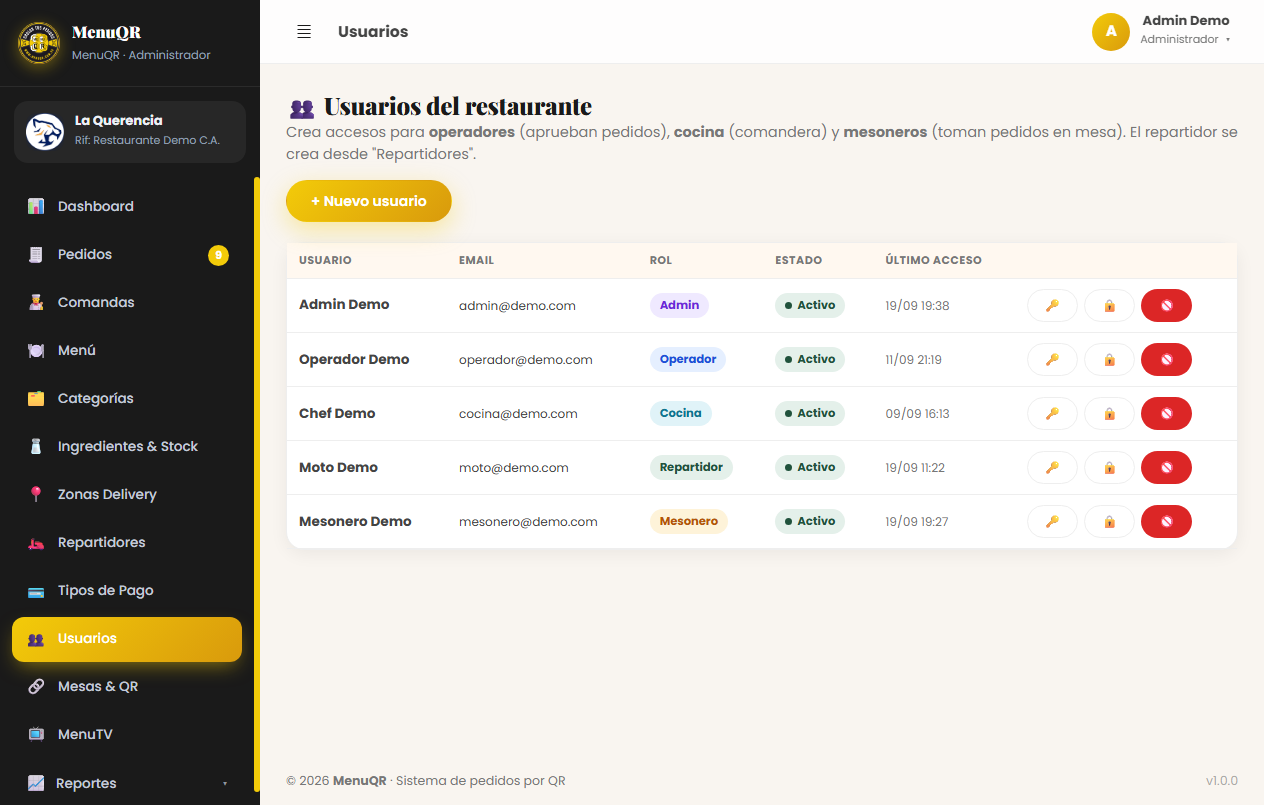The width and height of the screenshot is (1264, 805).
Task: Open Ingredientes & Stock section
Action: pos(127,446)
